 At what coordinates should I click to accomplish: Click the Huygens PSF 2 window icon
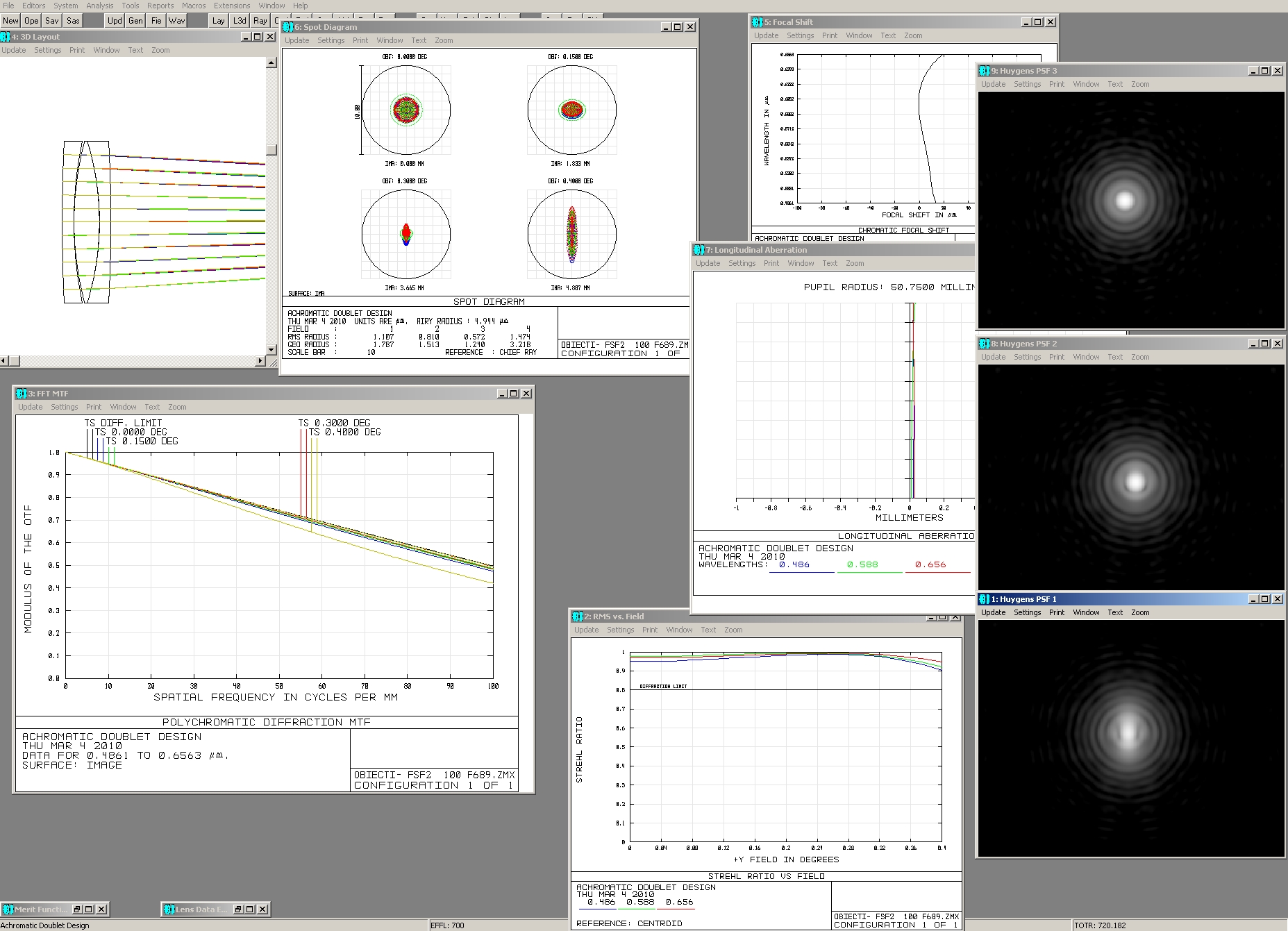click(x=985, y=344)
